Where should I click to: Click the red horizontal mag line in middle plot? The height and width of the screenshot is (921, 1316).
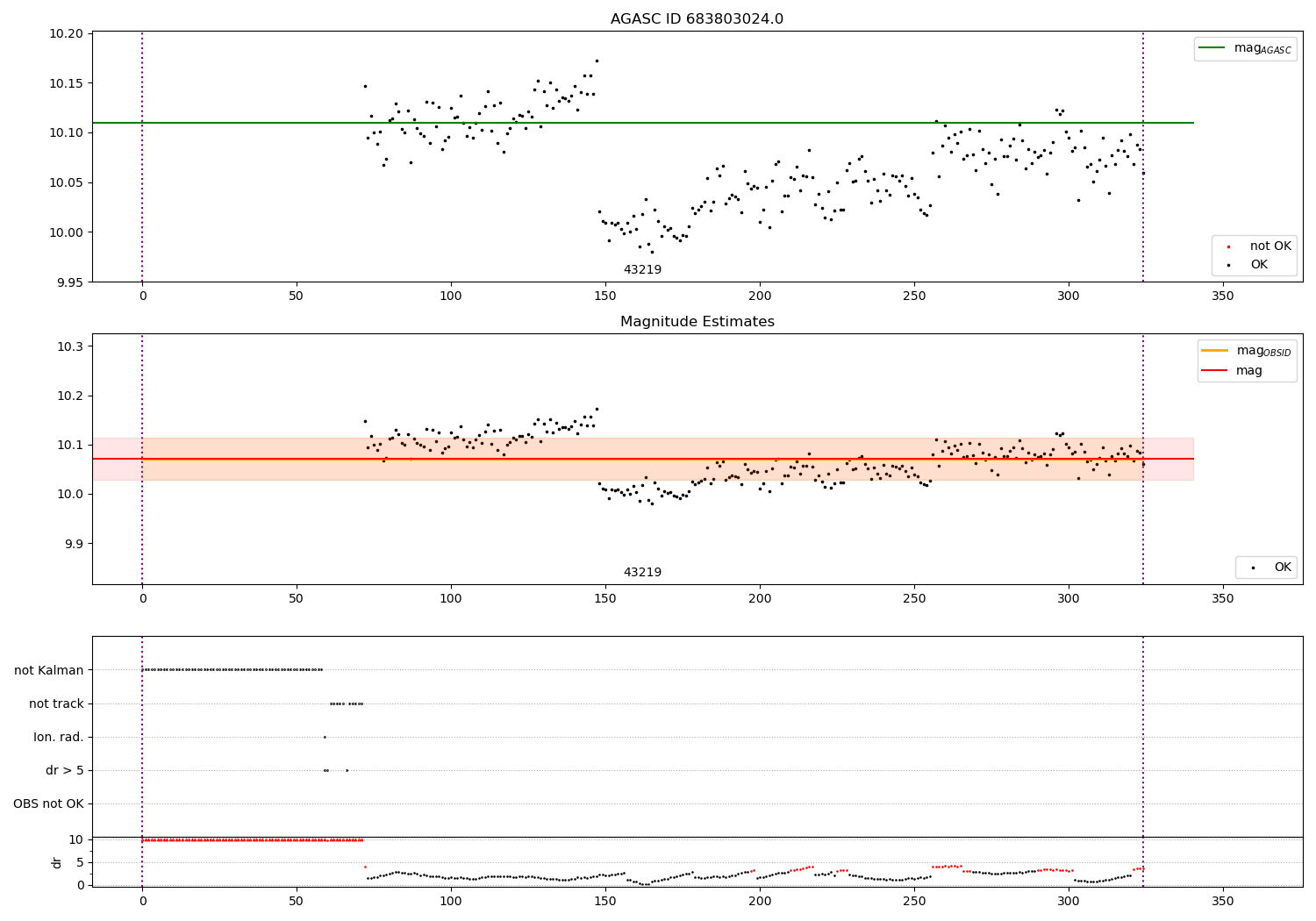tap(643, 459)
